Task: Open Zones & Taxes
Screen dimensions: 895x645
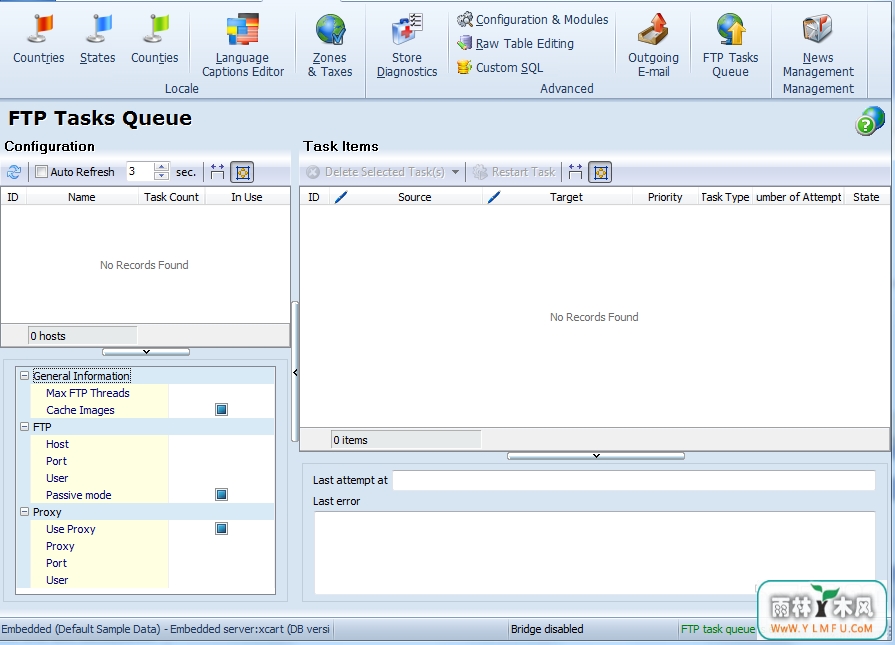Action: [330, 46]
